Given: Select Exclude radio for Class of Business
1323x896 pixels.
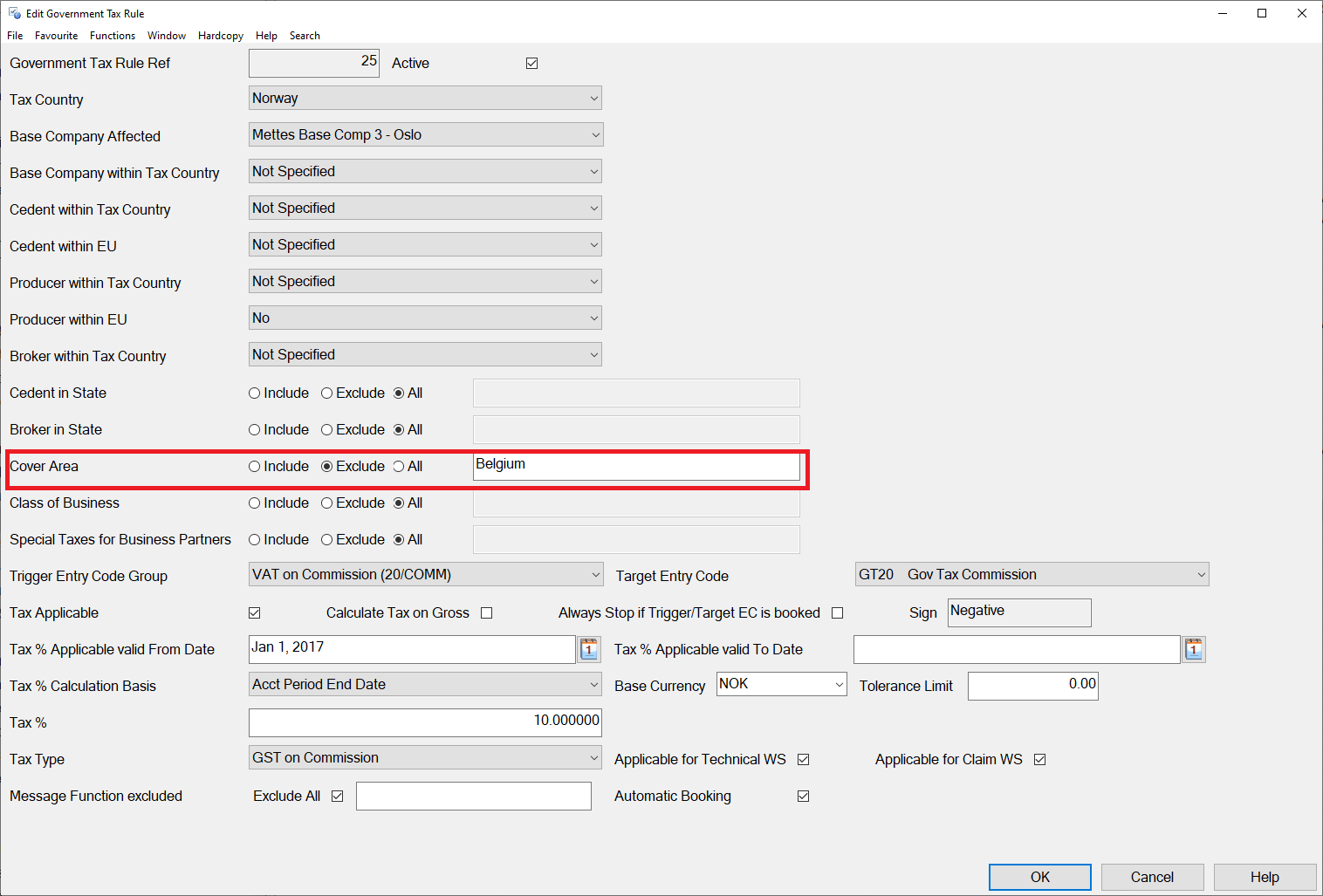Looking at the screenshot, I should pos(327,503).
